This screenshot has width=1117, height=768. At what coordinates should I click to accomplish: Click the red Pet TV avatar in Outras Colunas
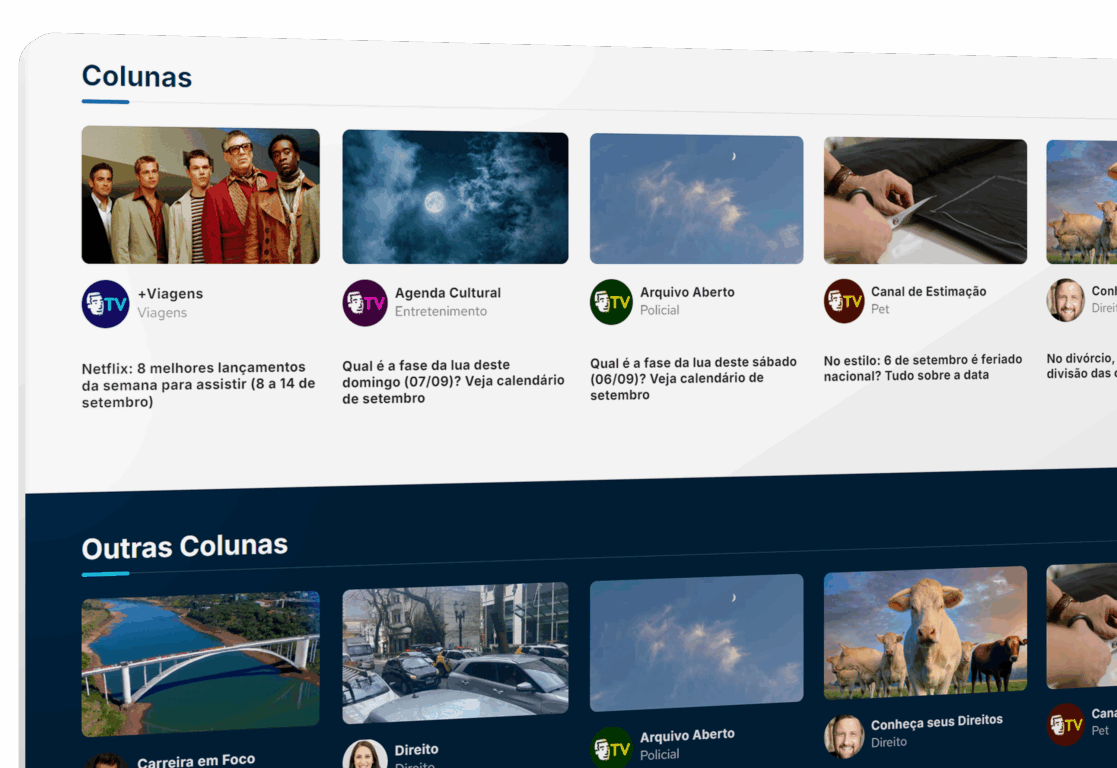coord(1066,724)
